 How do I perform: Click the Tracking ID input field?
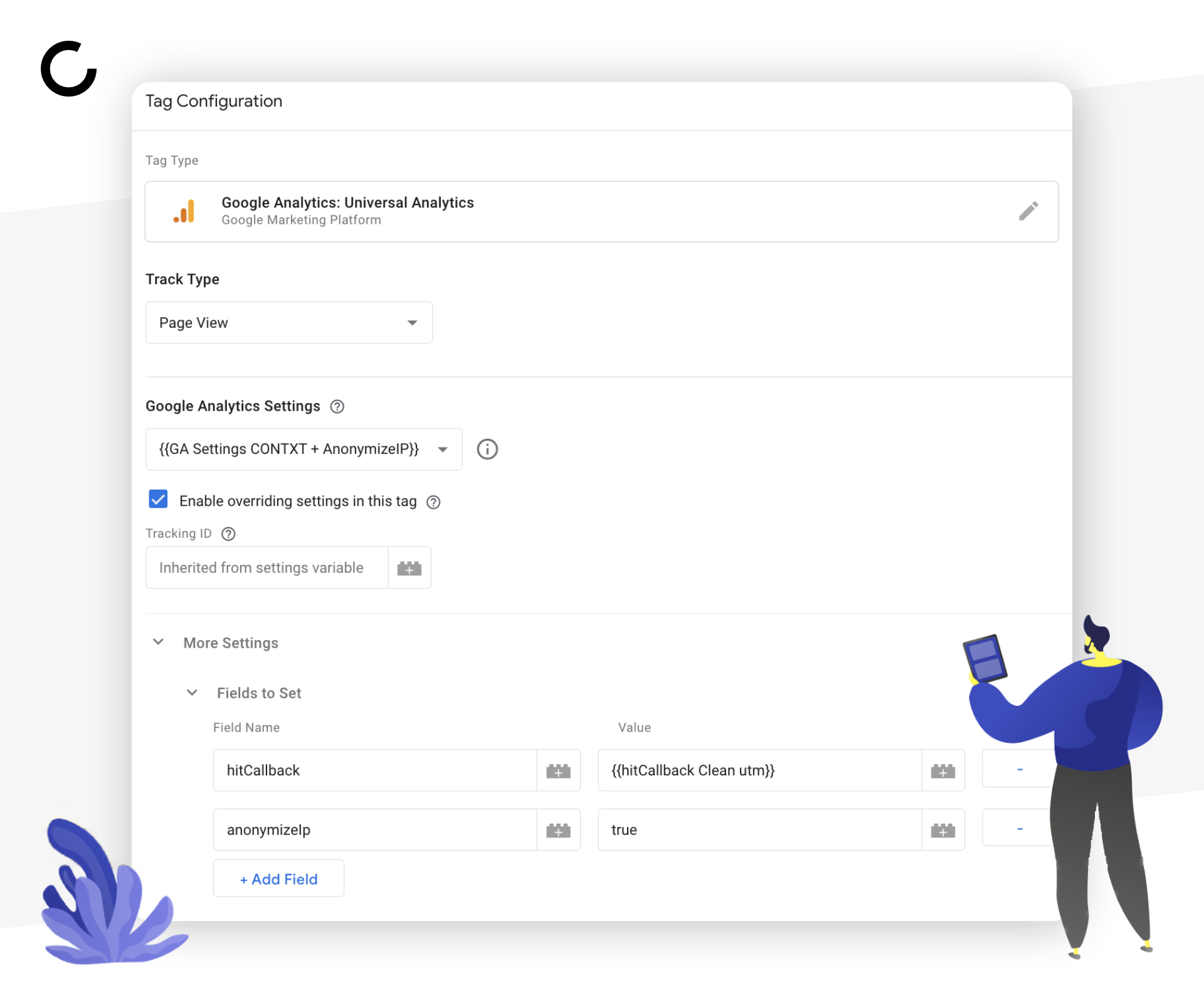(x=267, y=568)
